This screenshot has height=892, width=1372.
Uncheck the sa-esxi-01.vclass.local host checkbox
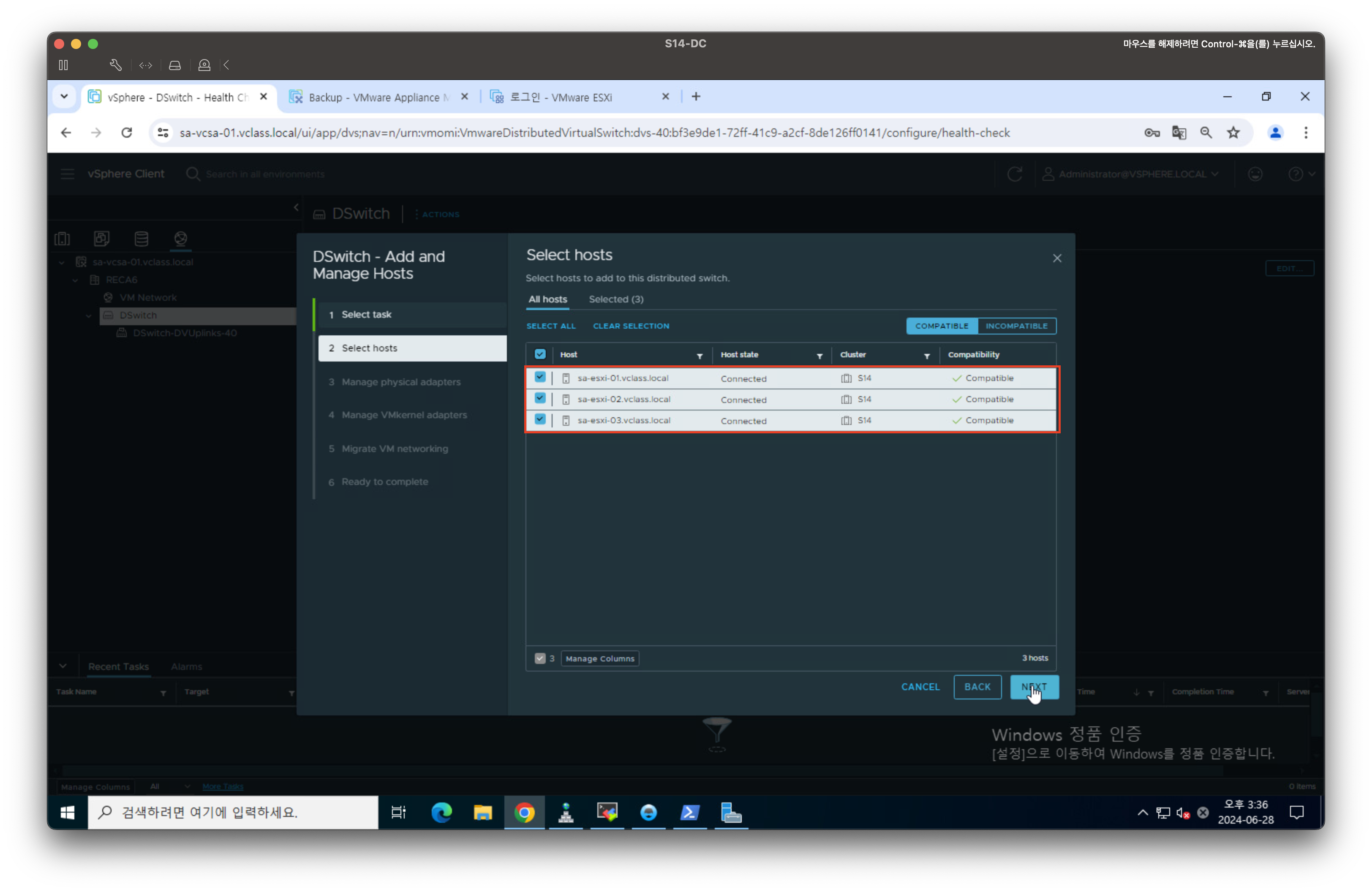[x=539, y=378]
